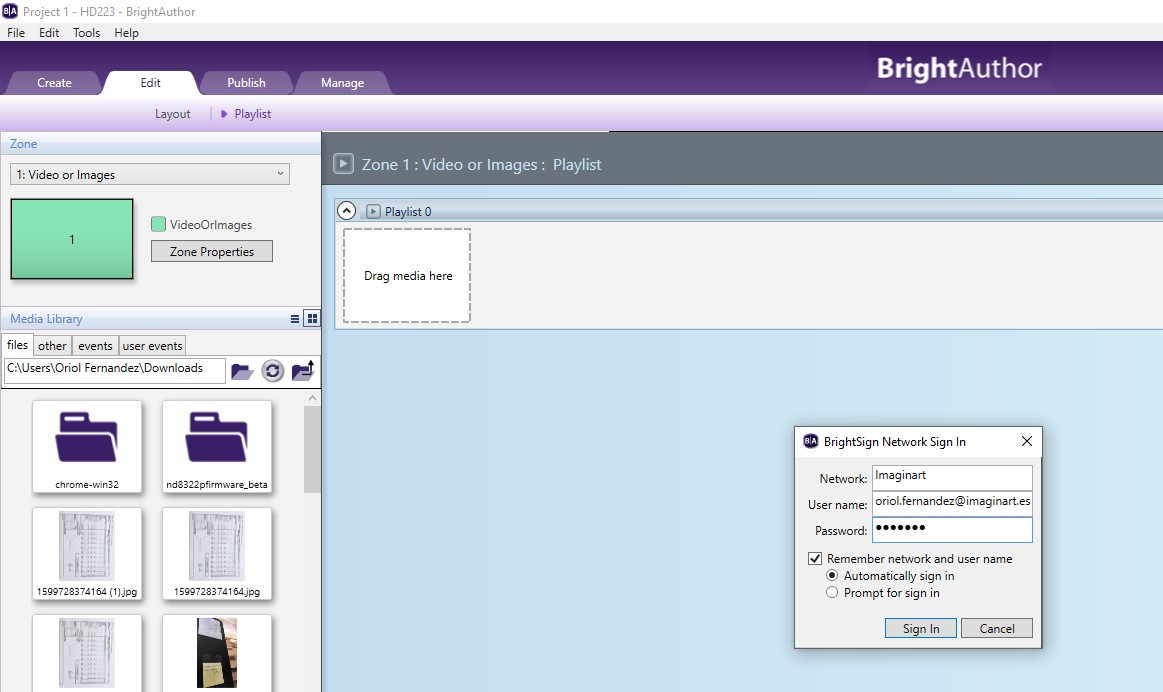The height and width of the screenshot is (692, 1163).
Task: Click the icon in the sign-in dialog title
Action: (x=811, y=441)
